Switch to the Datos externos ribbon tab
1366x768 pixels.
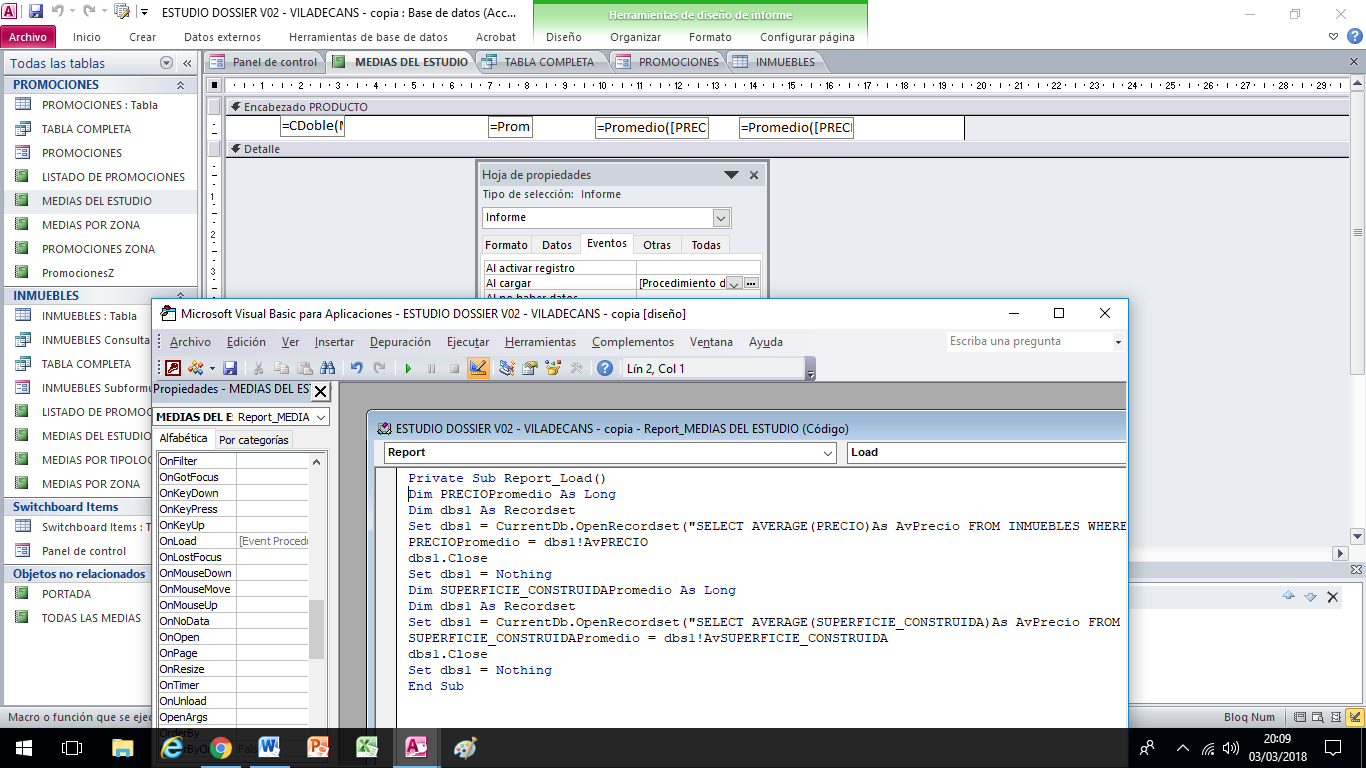pos(222,37)
